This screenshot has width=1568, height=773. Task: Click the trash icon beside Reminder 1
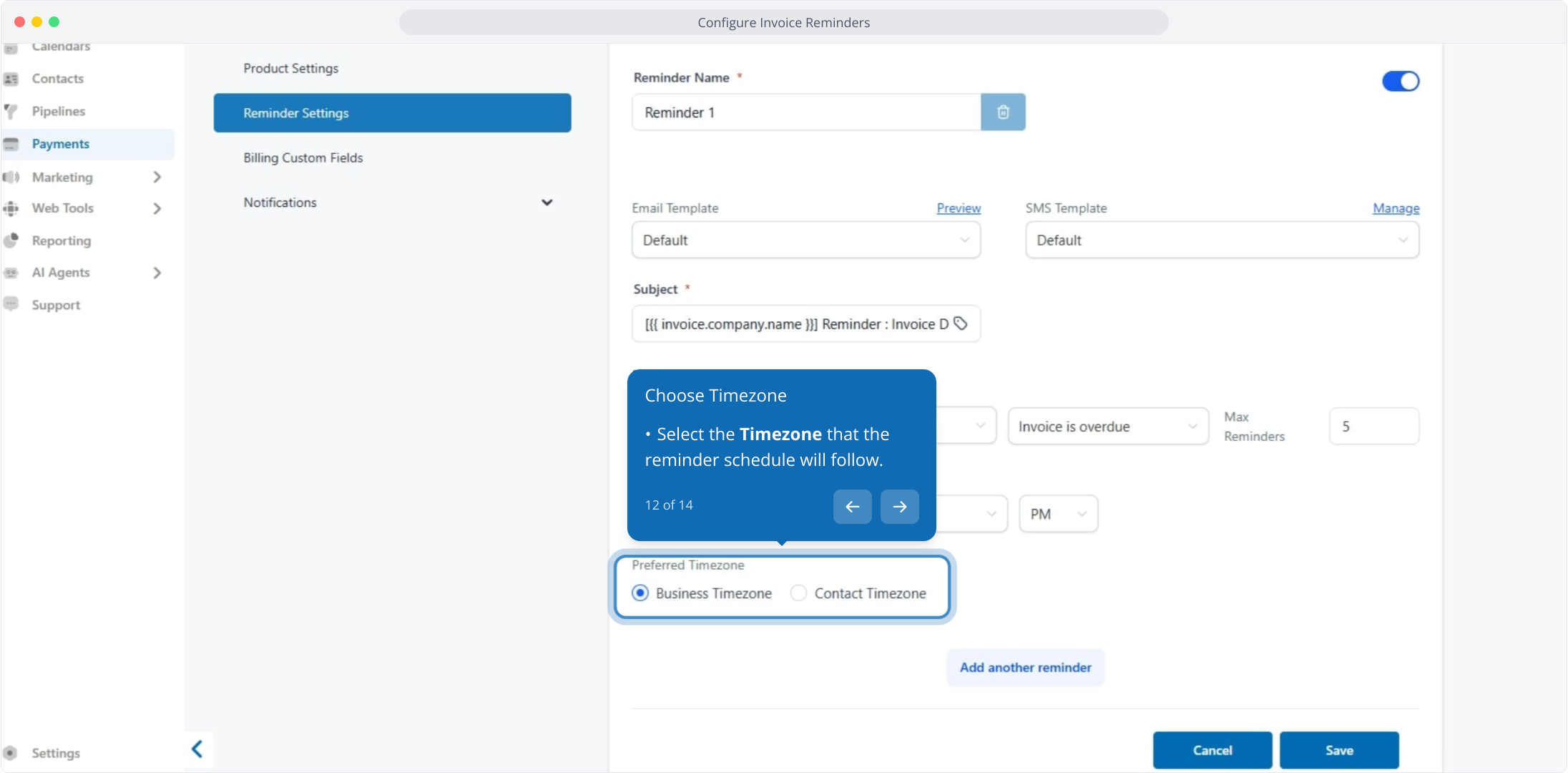tap(1003, 112)
